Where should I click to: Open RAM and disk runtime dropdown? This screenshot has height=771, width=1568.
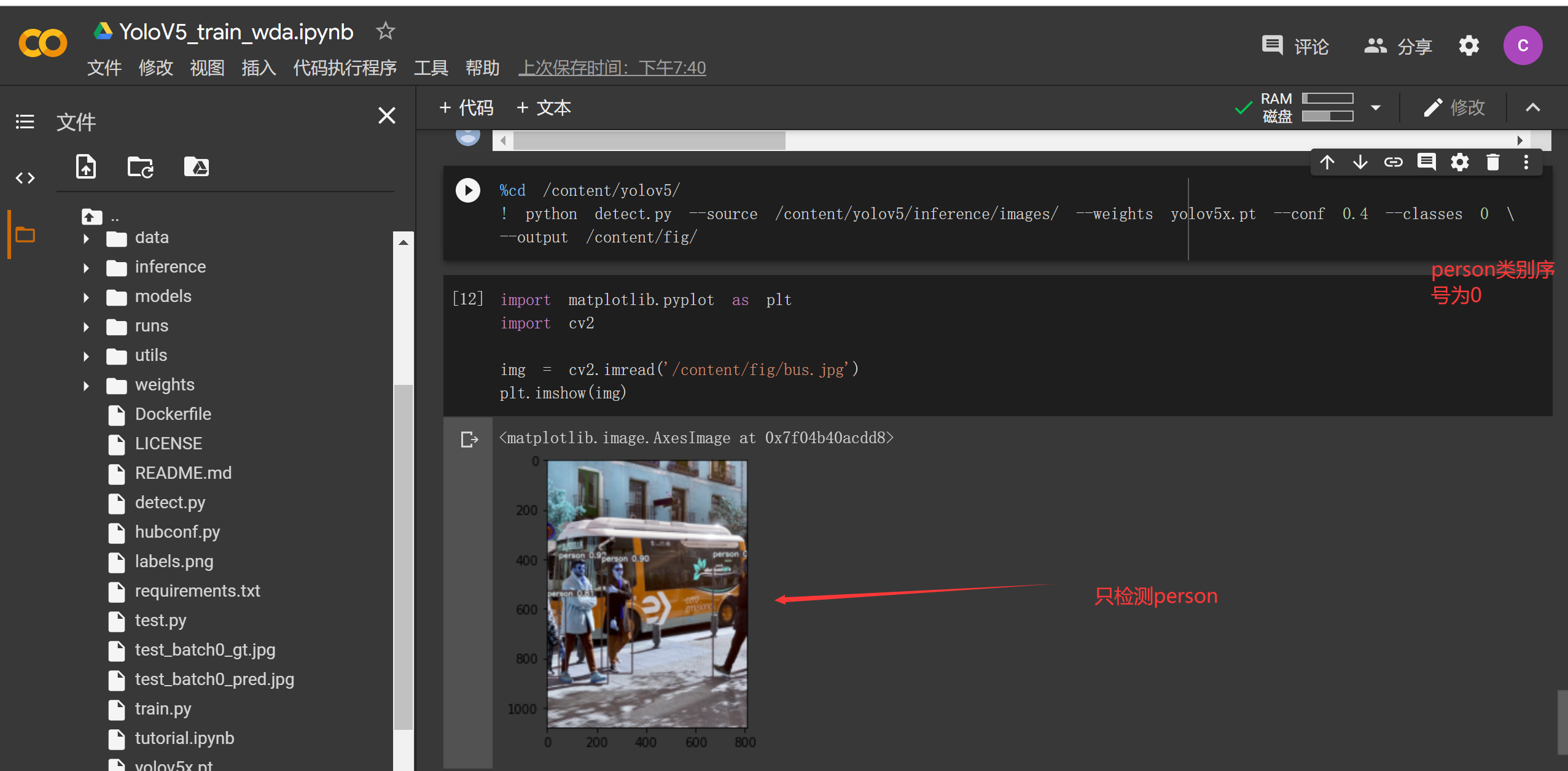point(1376,108)
